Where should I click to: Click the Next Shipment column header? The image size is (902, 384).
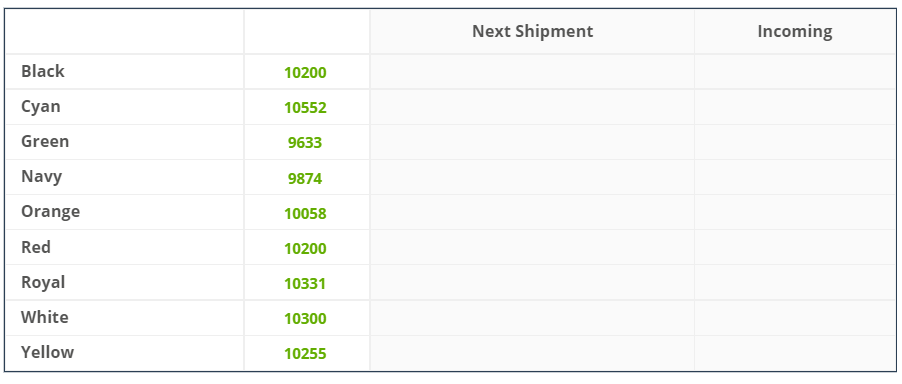[x=533, y=32]
